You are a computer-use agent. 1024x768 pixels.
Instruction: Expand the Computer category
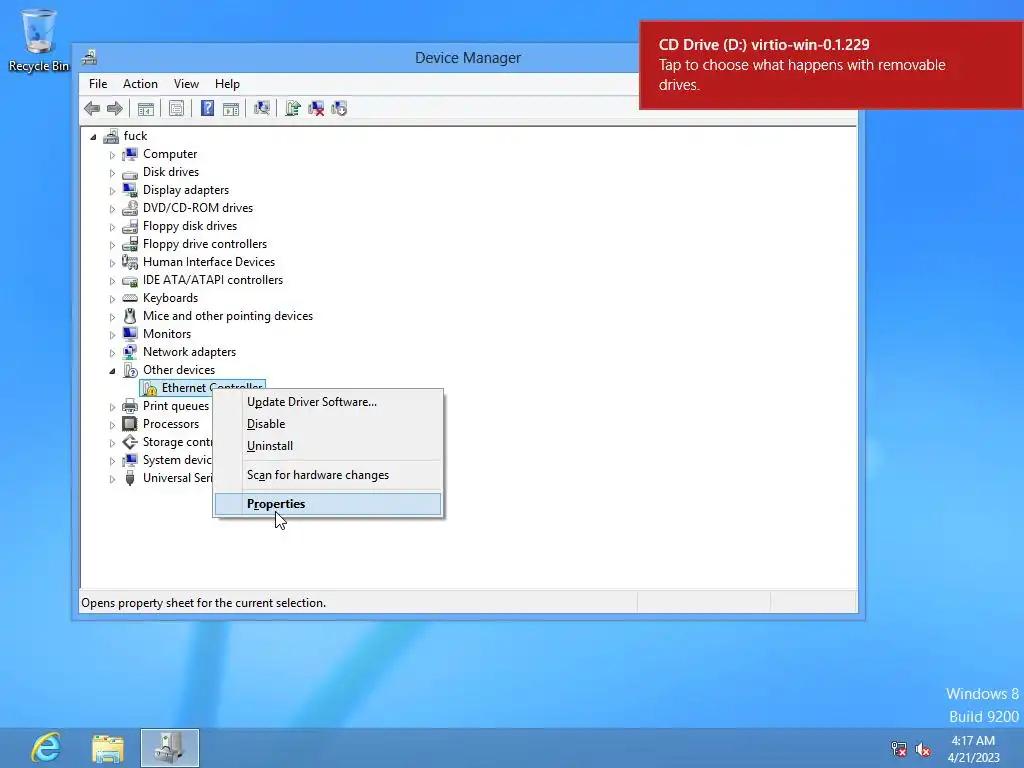(112, 155)
